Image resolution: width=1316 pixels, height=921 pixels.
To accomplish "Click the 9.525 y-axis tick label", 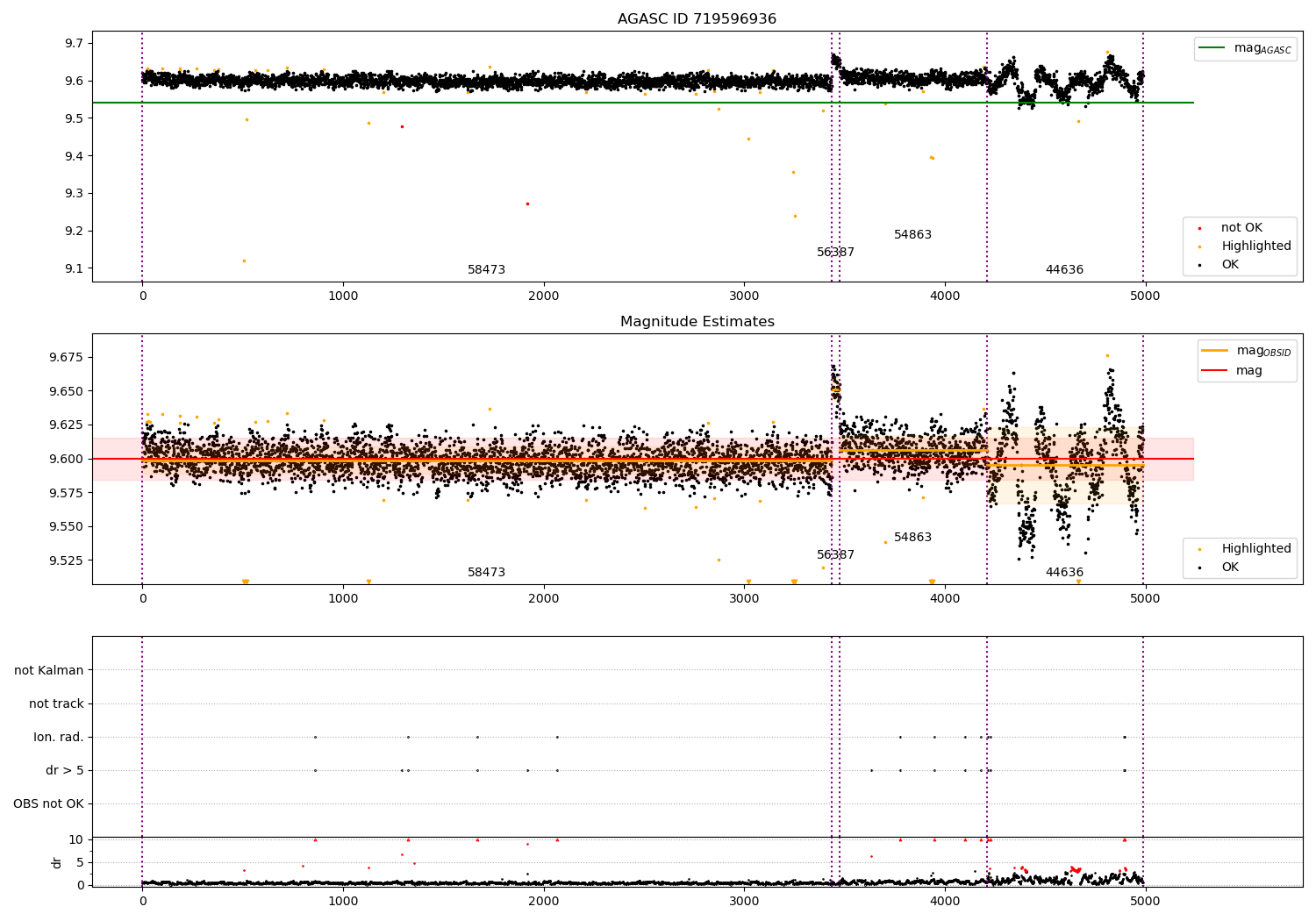I will [67, 561].
